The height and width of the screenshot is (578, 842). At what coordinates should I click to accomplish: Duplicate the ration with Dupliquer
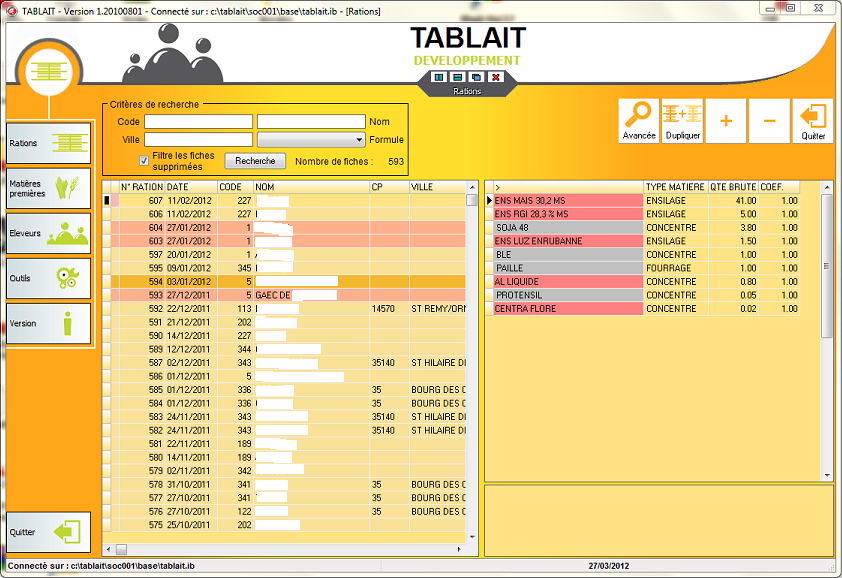[x=683, y=121]
